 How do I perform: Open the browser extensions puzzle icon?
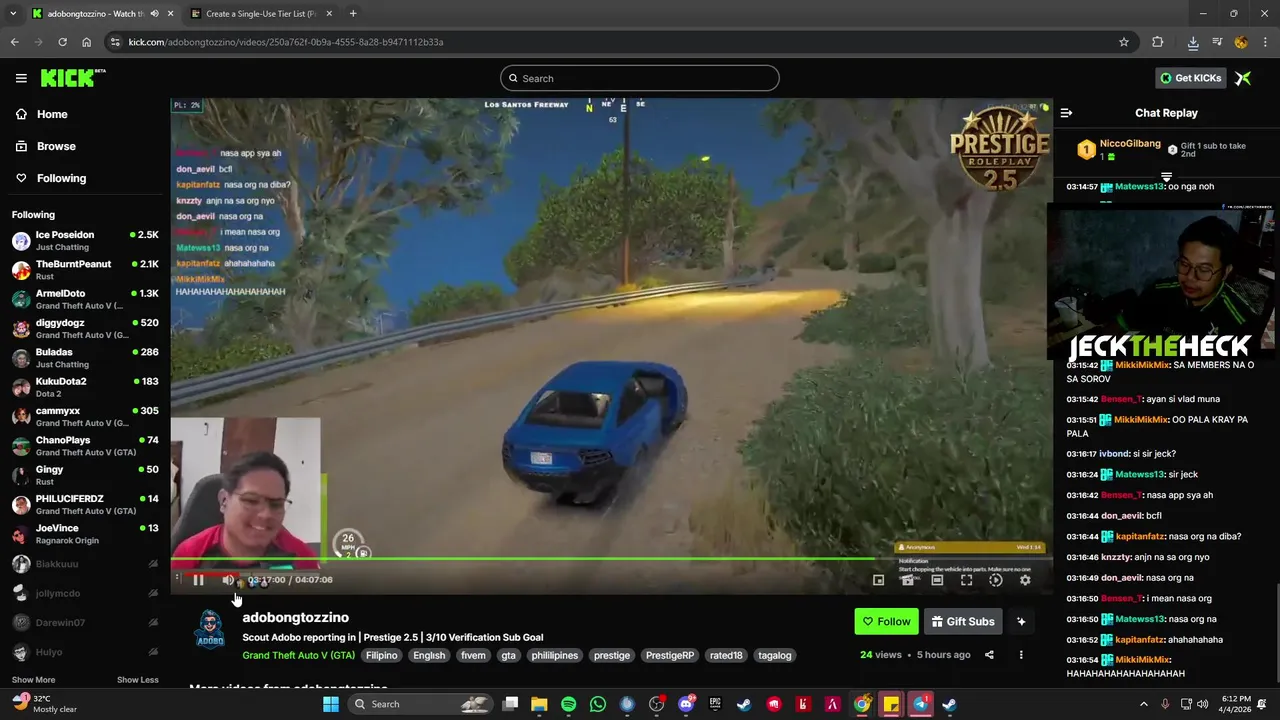tap(1158, 42)
